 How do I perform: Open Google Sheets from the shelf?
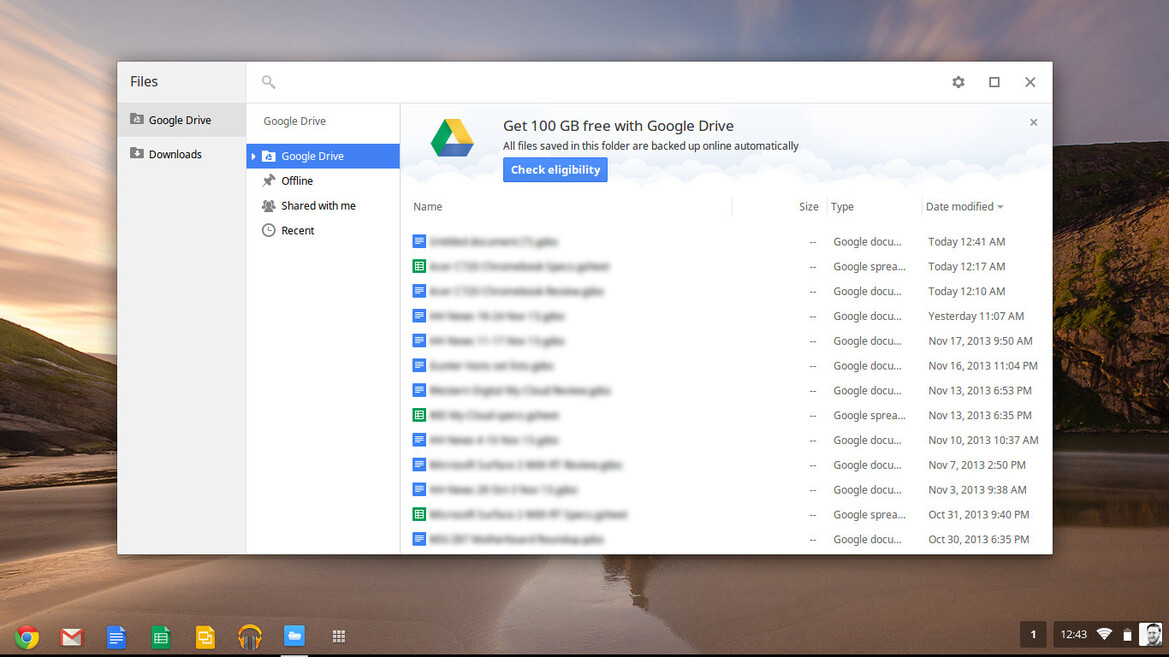[x=160, y=637]
